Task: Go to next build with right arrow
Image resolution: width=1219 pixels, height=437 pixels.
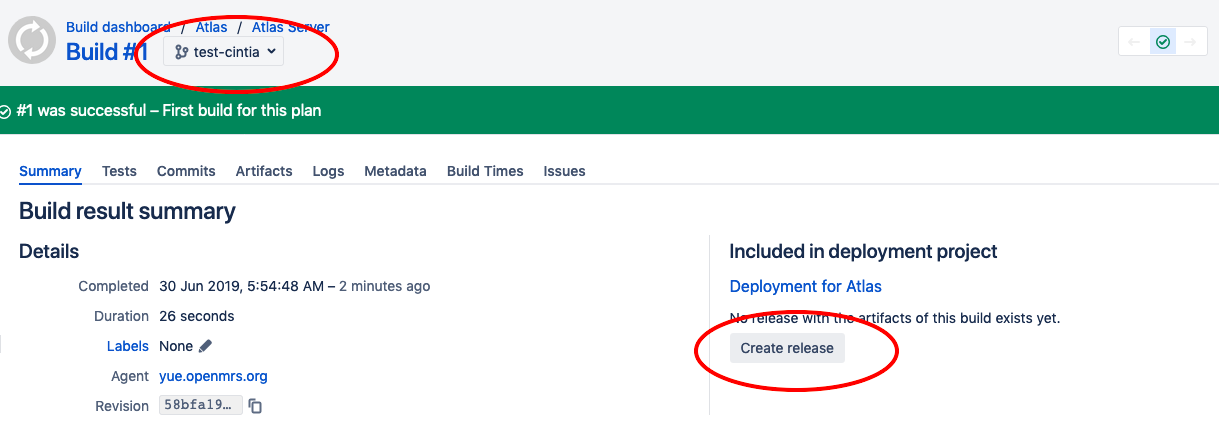Action: pos(1190,42)
